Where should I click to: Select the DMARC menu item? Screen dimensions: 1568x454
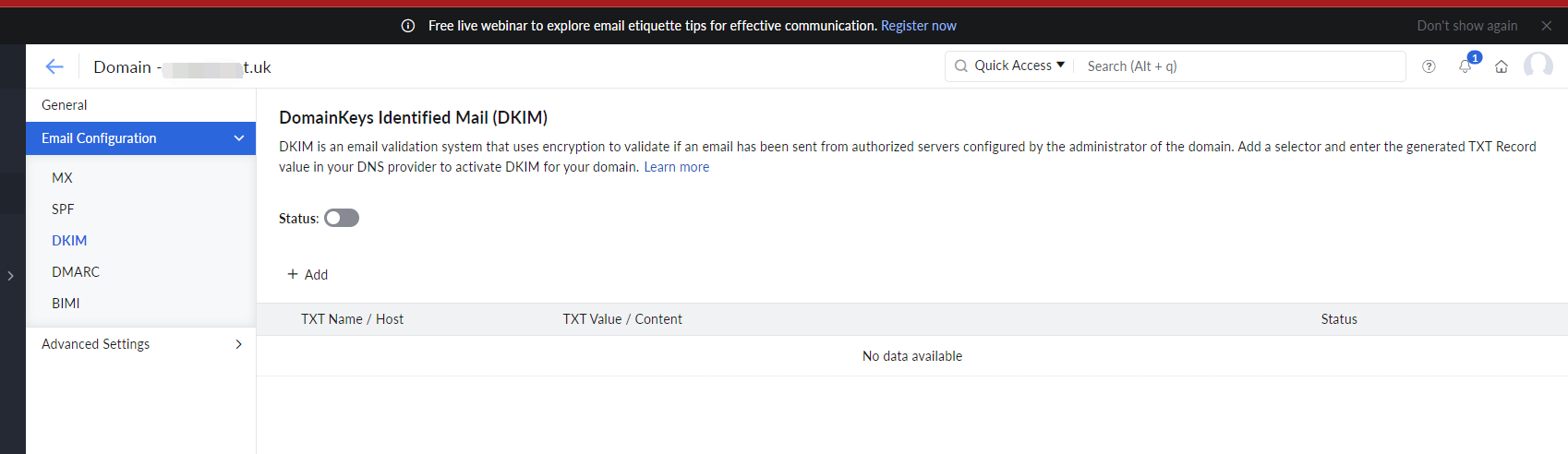click(76, 272)
